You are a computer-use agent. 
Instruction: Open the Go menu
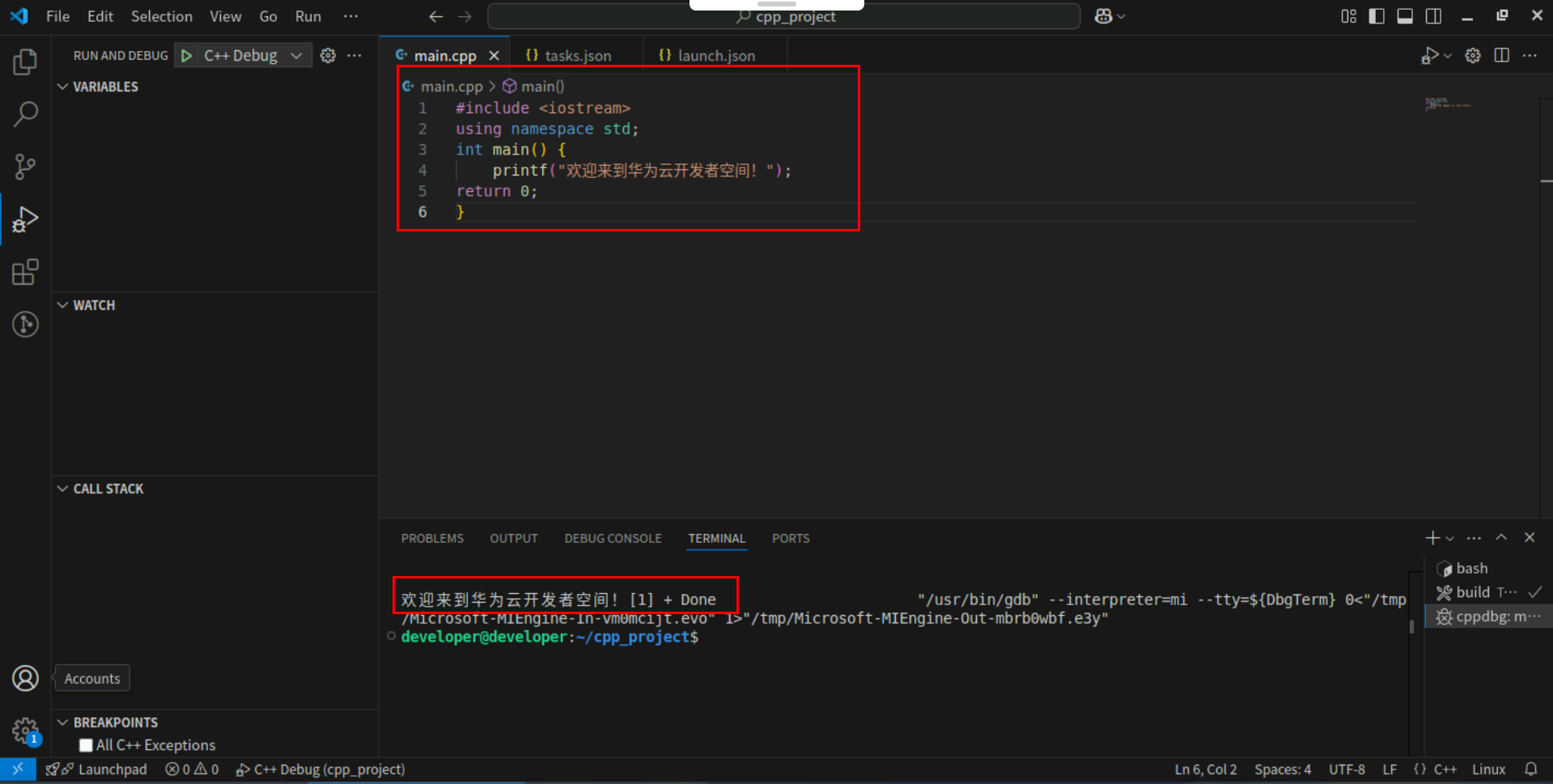tap(268, 16)
